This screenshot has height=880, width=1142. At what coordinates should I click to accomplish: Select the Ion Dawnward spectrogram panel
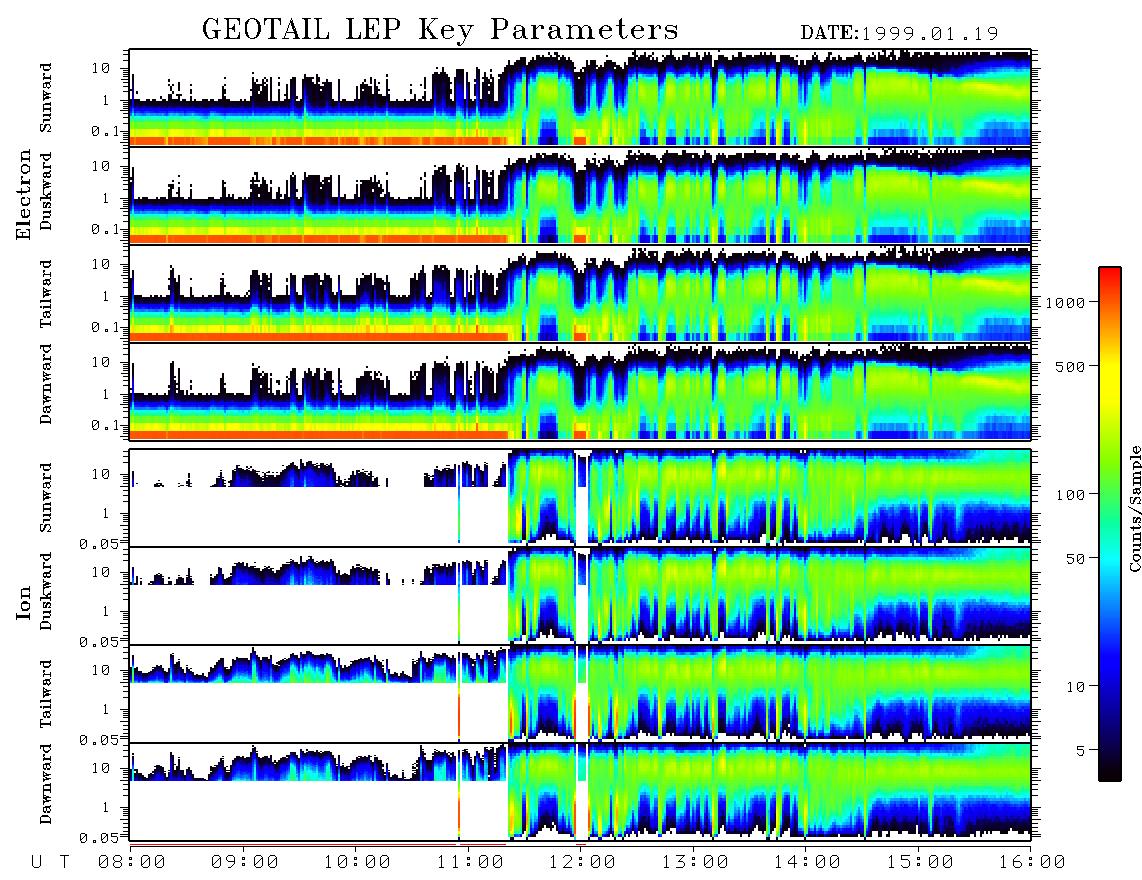tap(580, 791)
